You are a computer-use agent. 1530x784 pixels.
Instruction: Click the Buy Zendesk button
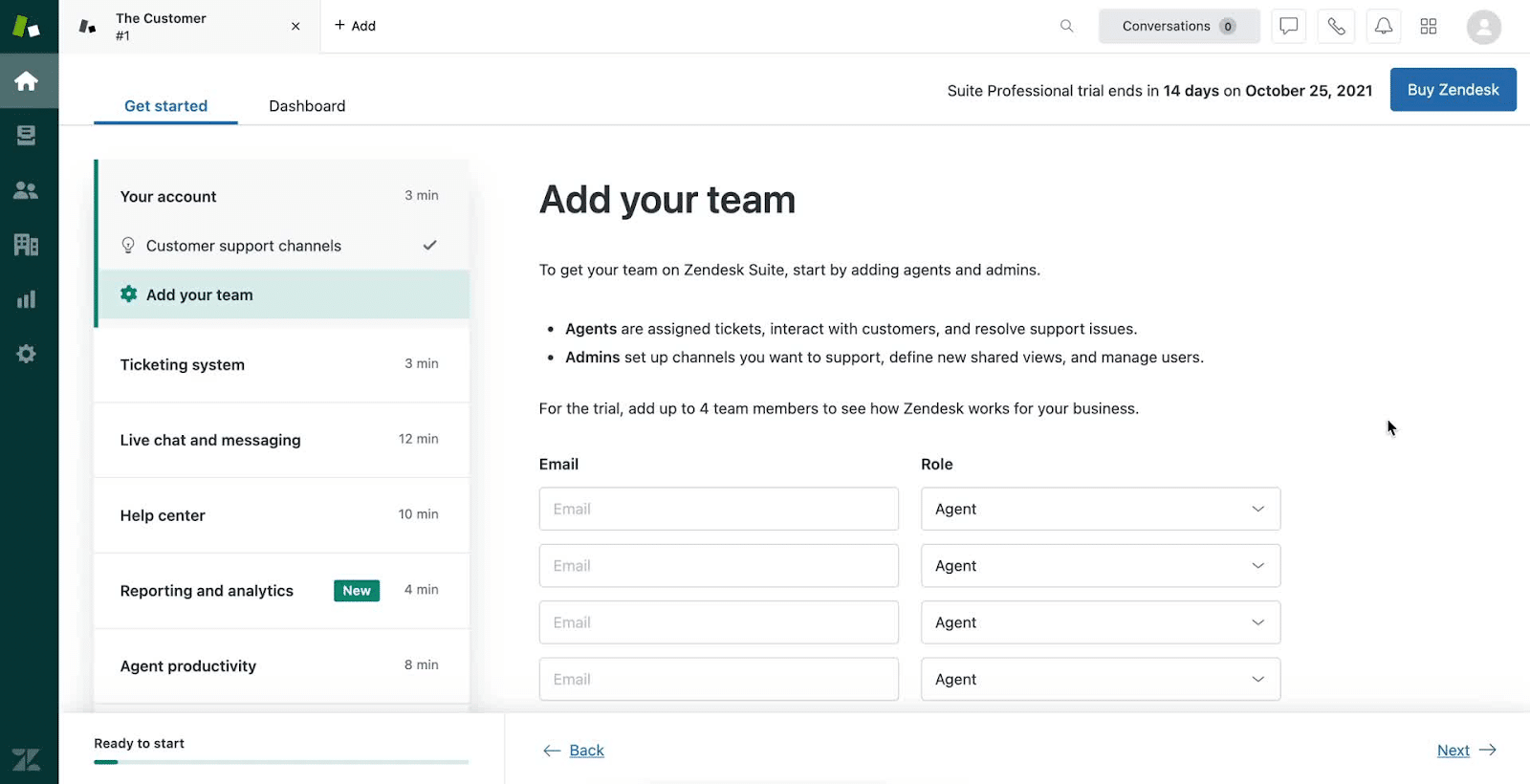coord(1453,90)
